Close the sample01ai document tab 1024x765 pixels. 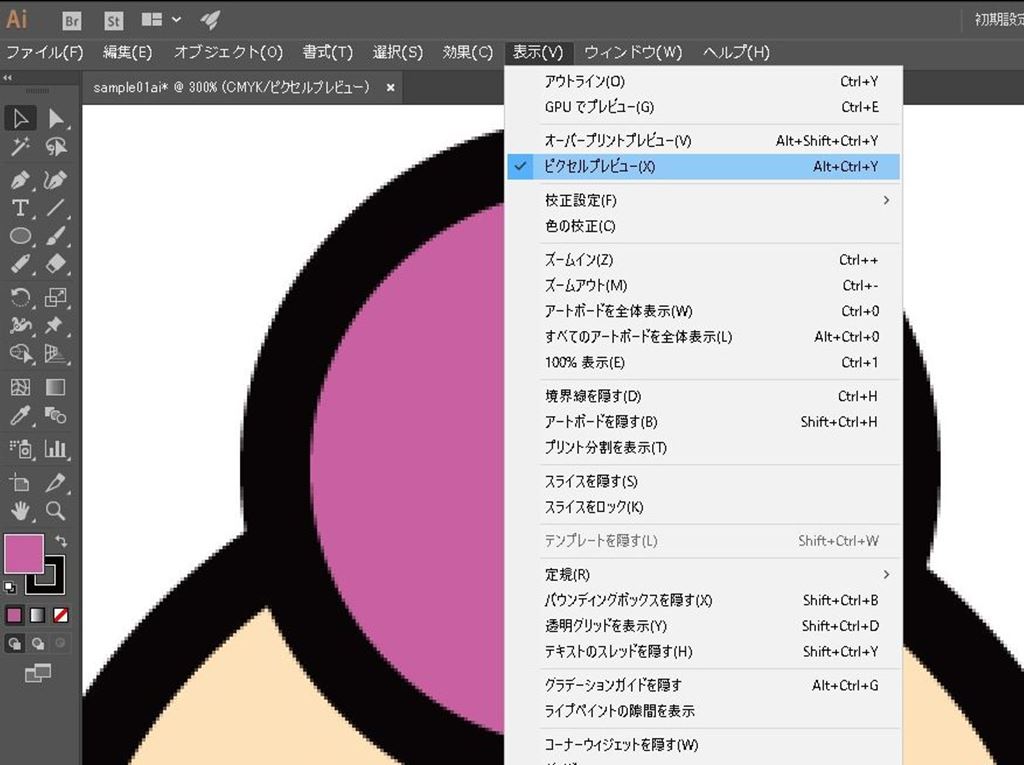pyautogui.click(x=390, y=88)
